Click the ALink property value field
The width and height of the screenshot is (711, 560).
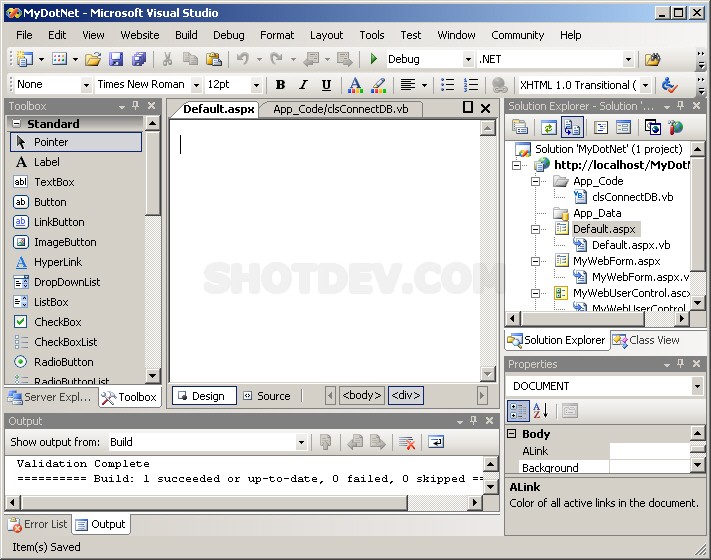pos(648,451)
